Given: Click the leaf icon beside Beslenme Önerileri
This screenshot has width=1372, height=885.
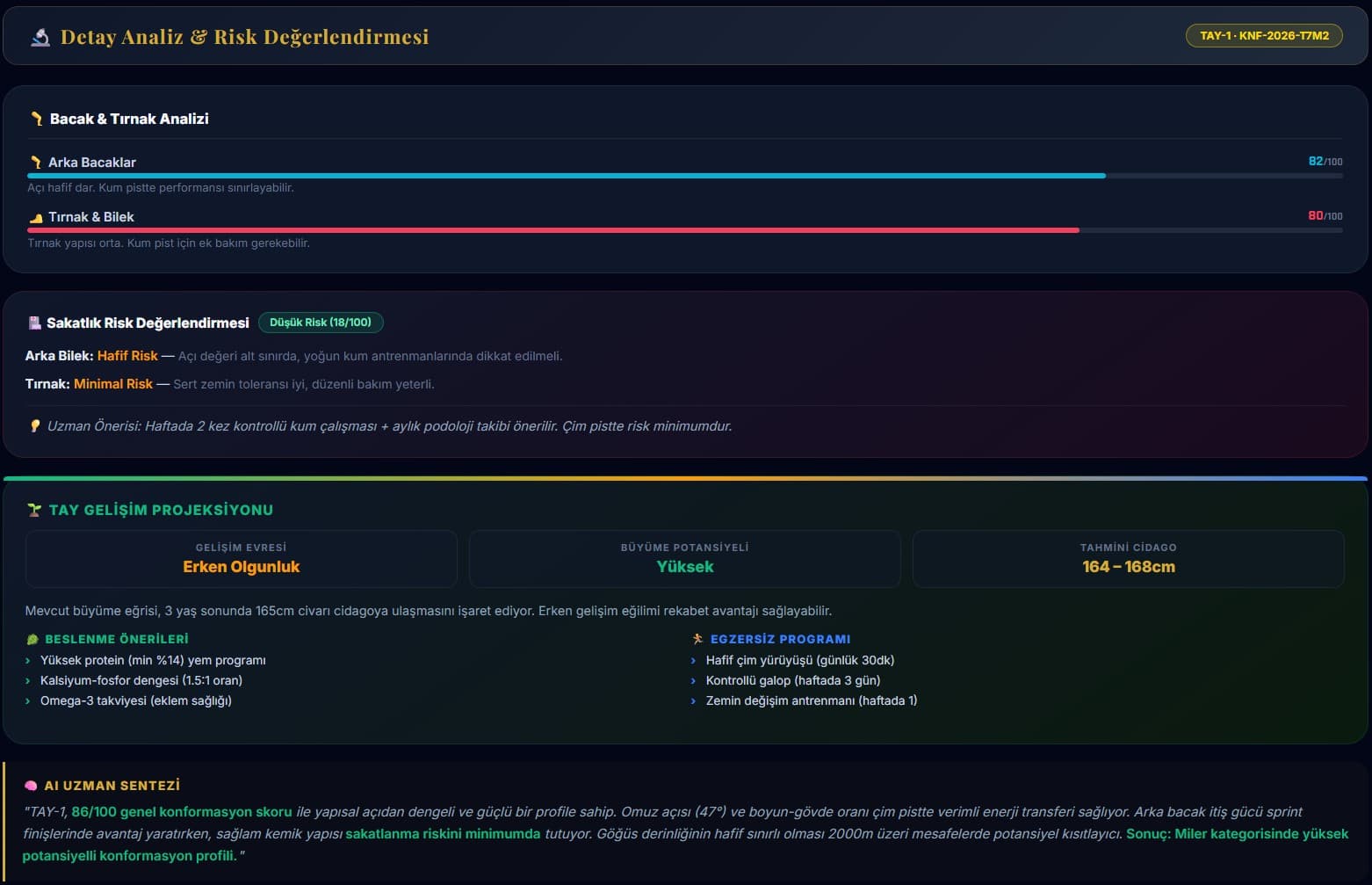Looking at the screenshot, I should pos(32,640).
